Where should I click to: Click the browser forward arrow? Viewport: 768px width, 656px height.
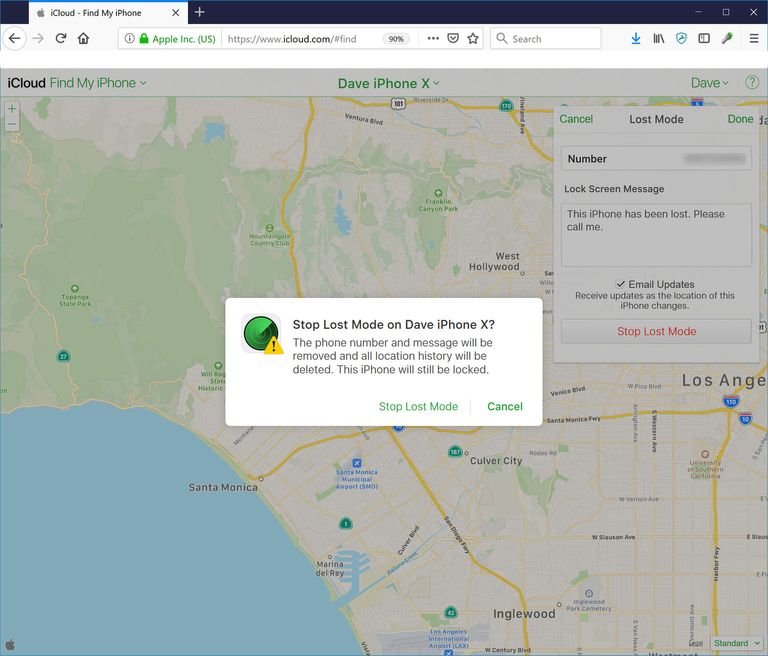click(x=38, y=38)
